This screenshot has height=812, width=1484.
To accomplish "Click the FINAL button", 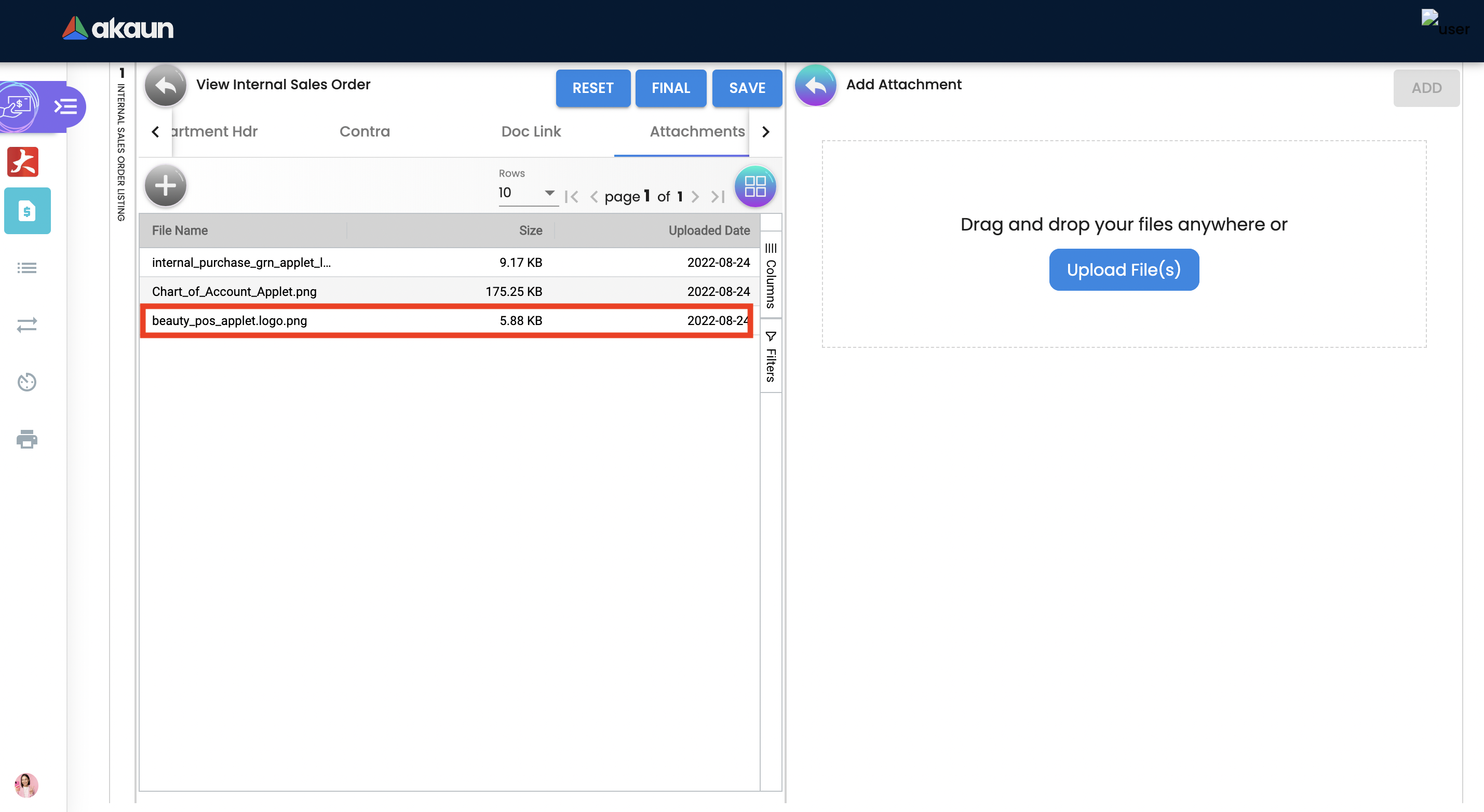I will click(x=670, y=88).
